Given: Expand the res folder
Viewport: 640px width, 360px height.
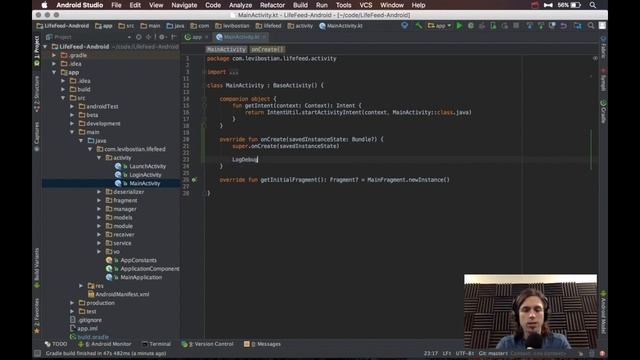Looking at the screenshot, I should point(81,286).
